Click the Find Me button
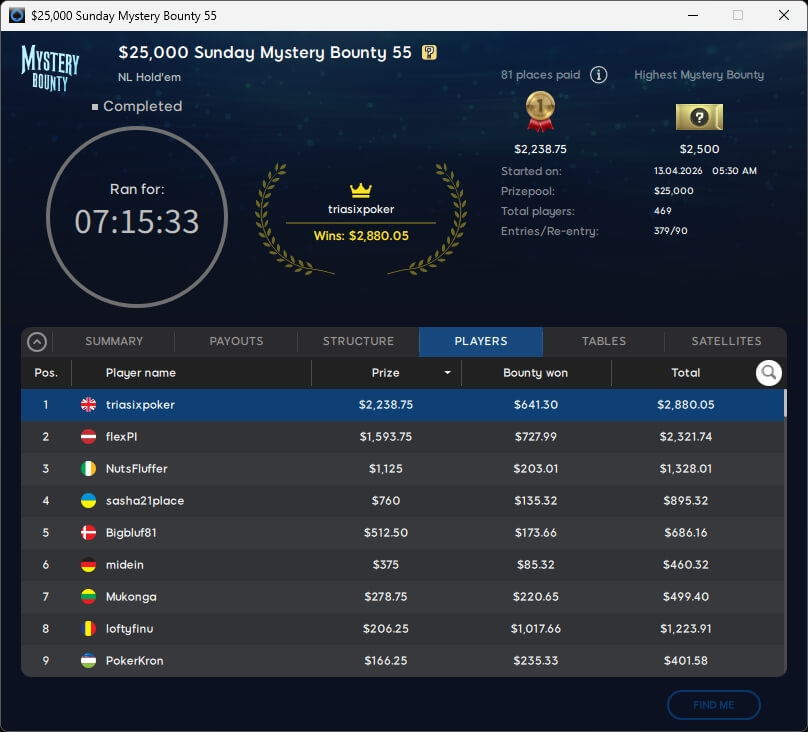The height and width of the screenshot is (732, 808). [713, 705]
